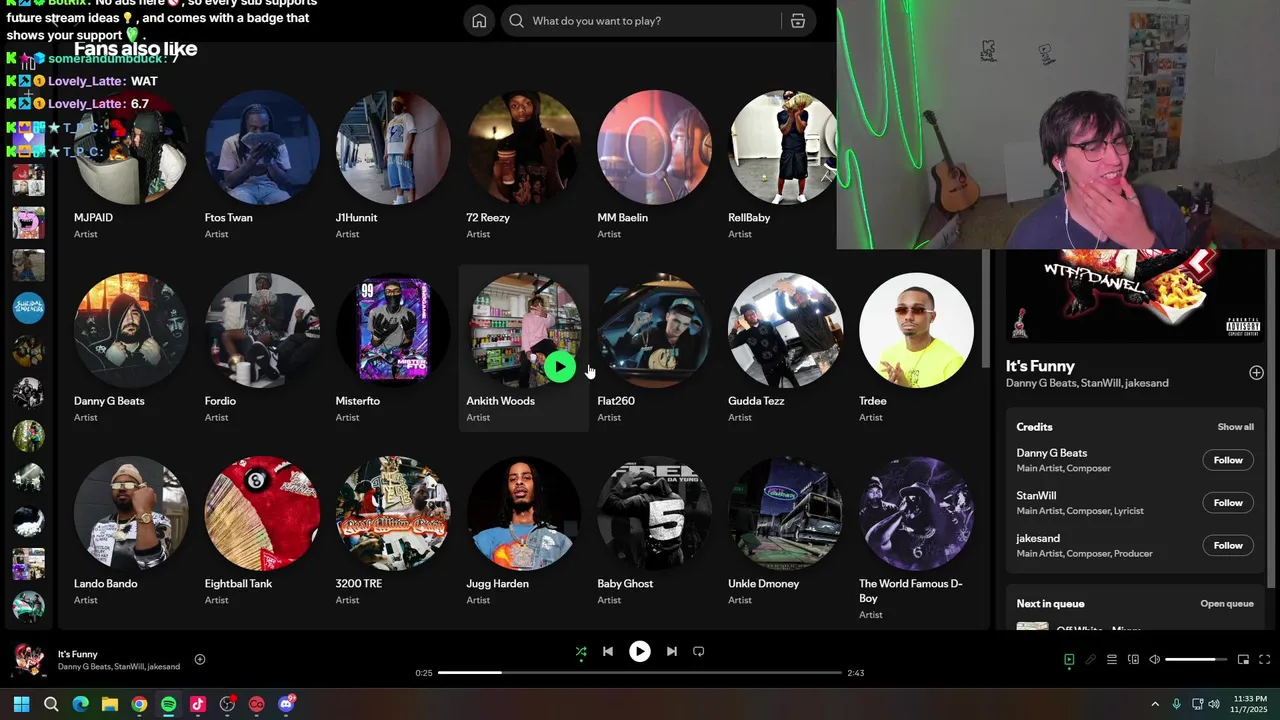
Task: Open the It's Funny title in Now Playing panel
Action: [1040, 366]
